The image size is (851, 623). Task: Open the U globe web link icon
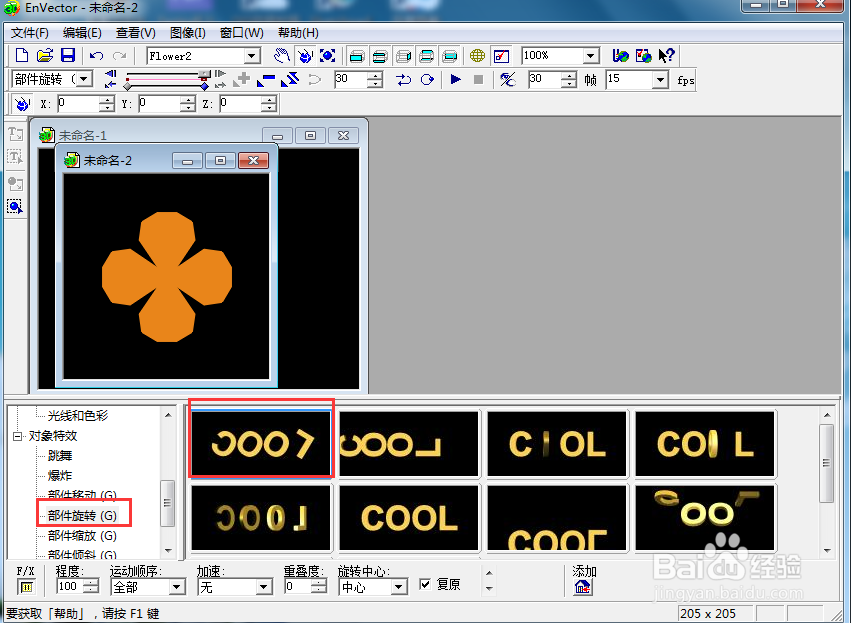point(620,55)
